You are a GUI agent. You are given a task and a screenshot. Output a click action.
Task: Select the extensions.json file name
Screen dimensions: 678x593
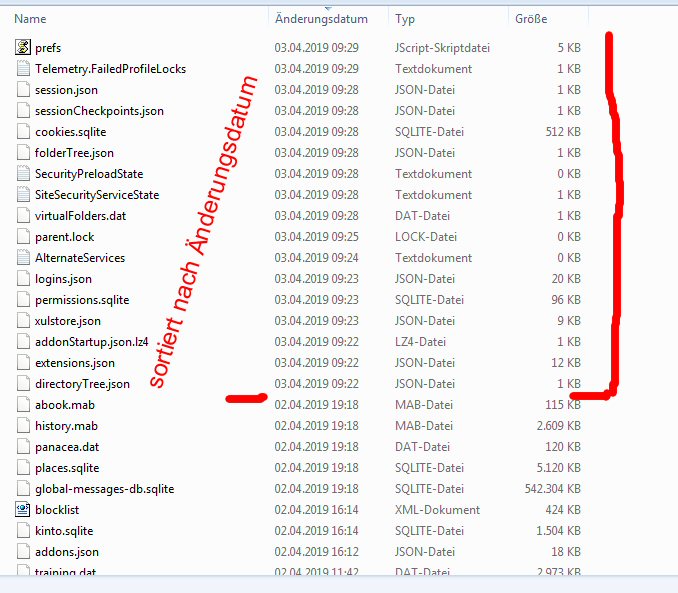[x=75, y=363]
